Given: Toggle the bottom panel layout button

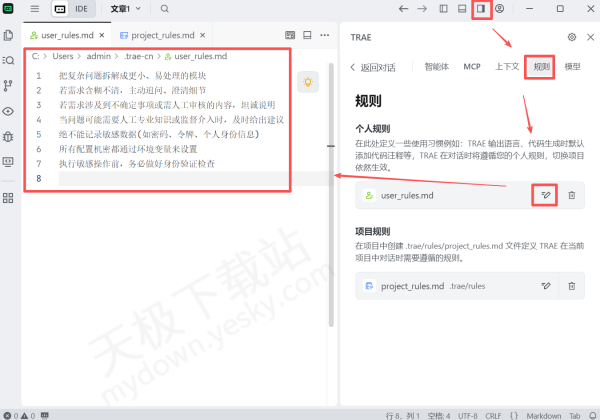Looking at the screenshot, I should [461, 8].
